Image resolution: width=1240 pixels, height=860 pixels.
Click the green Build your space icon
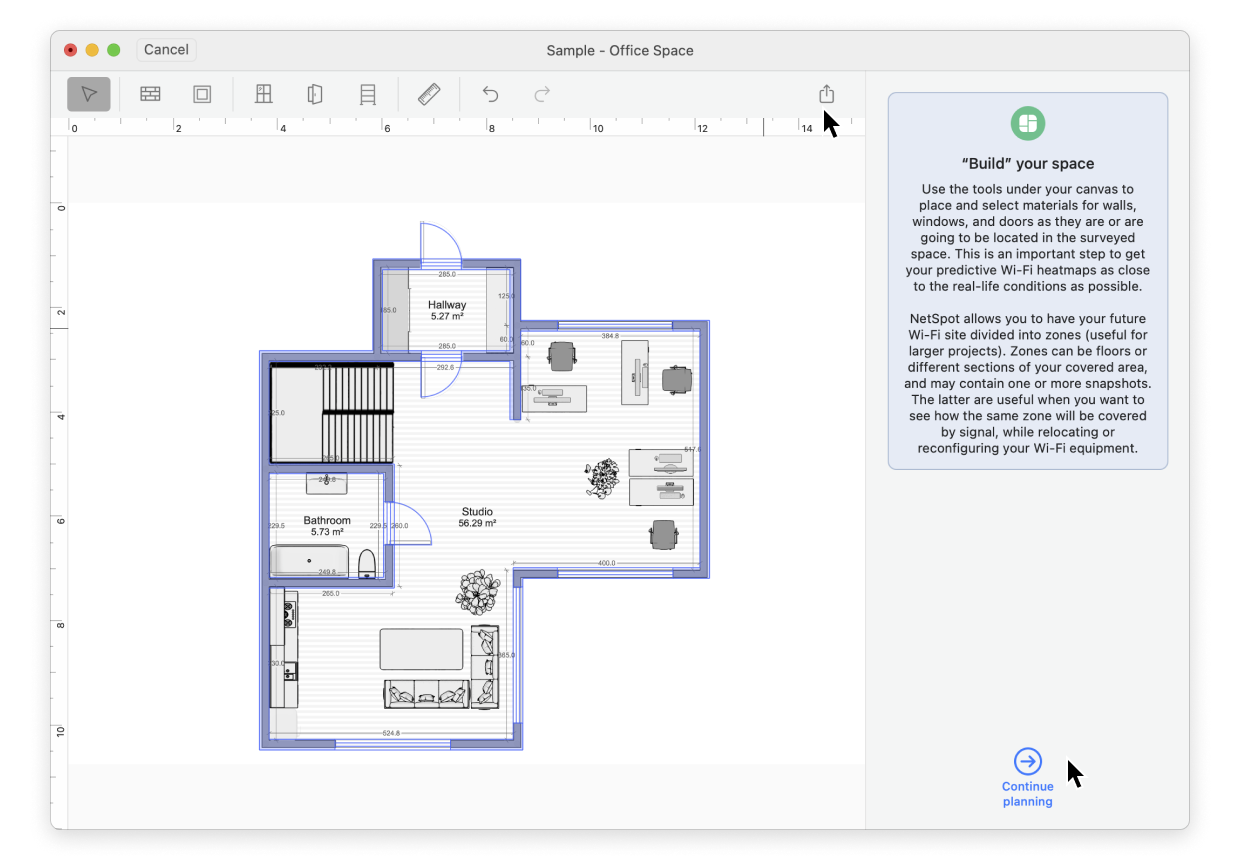pyautogui.click(x=1027, y=124)
